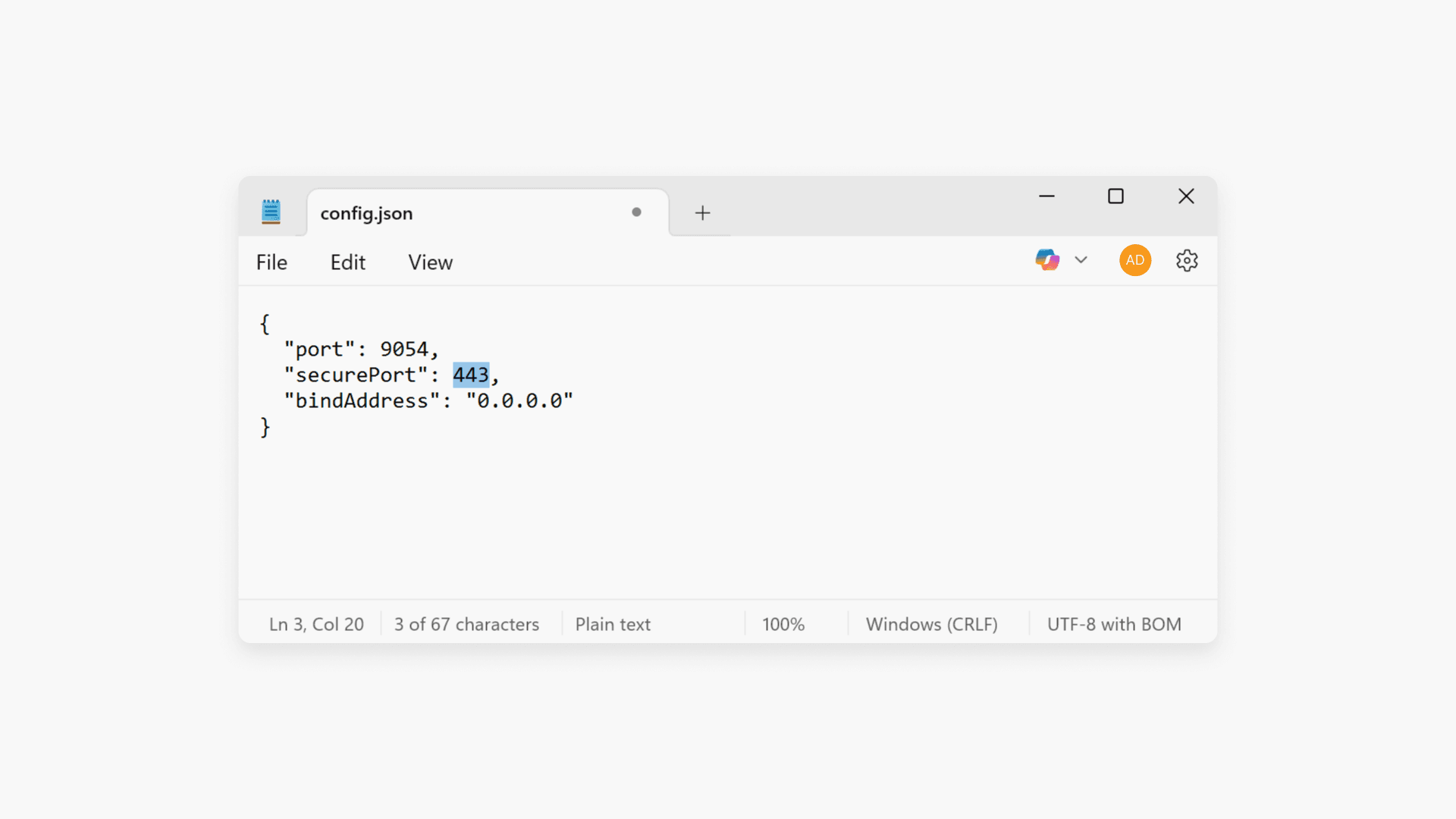Select the highlighted 443 value
The height and width of the screenshot is (819, 1456).
(471, 374)
